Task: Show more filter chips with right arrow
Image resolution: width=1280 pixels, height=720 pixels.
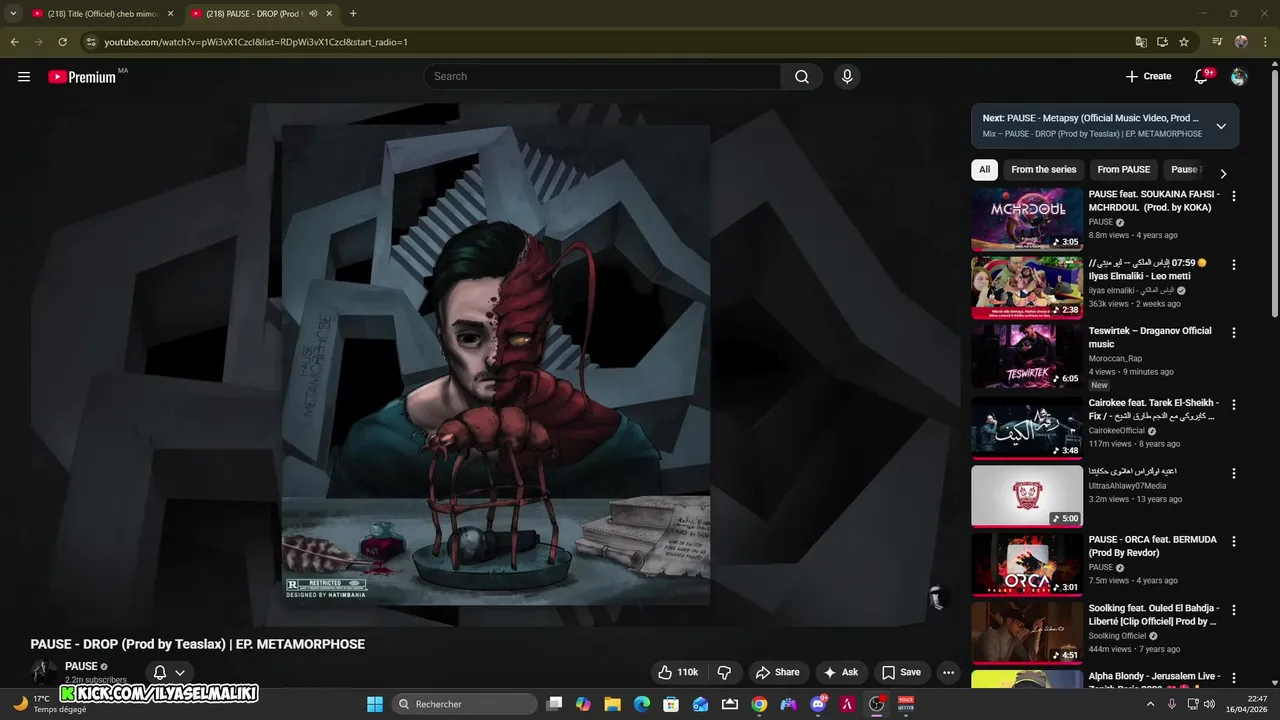Action: tap(1222, 173)
